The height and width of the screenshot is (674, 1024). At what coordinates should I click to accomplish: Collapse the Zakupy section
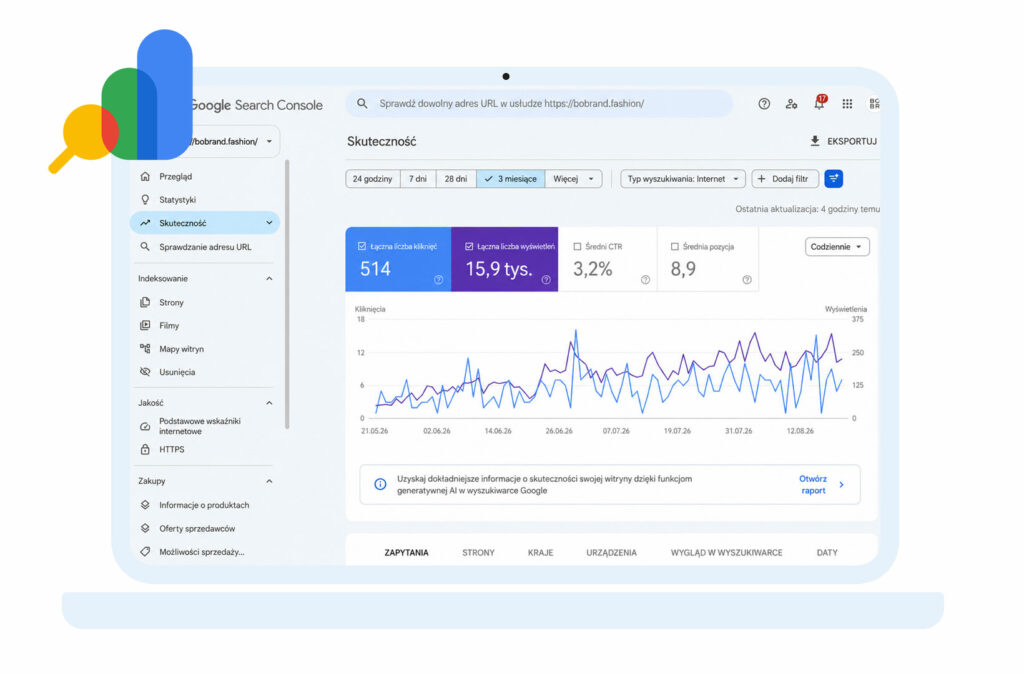coord(269,481)
